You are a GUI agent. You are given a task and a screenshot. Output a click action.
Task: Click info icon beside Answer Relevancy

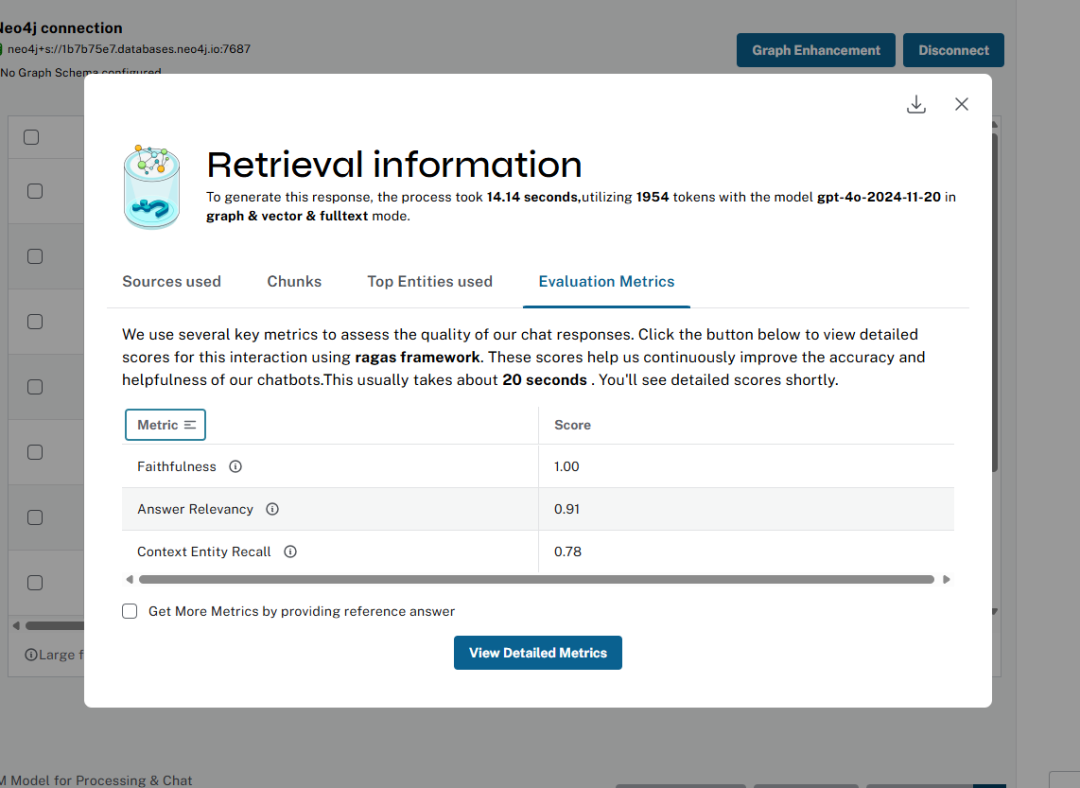click(x=273, y=509)
